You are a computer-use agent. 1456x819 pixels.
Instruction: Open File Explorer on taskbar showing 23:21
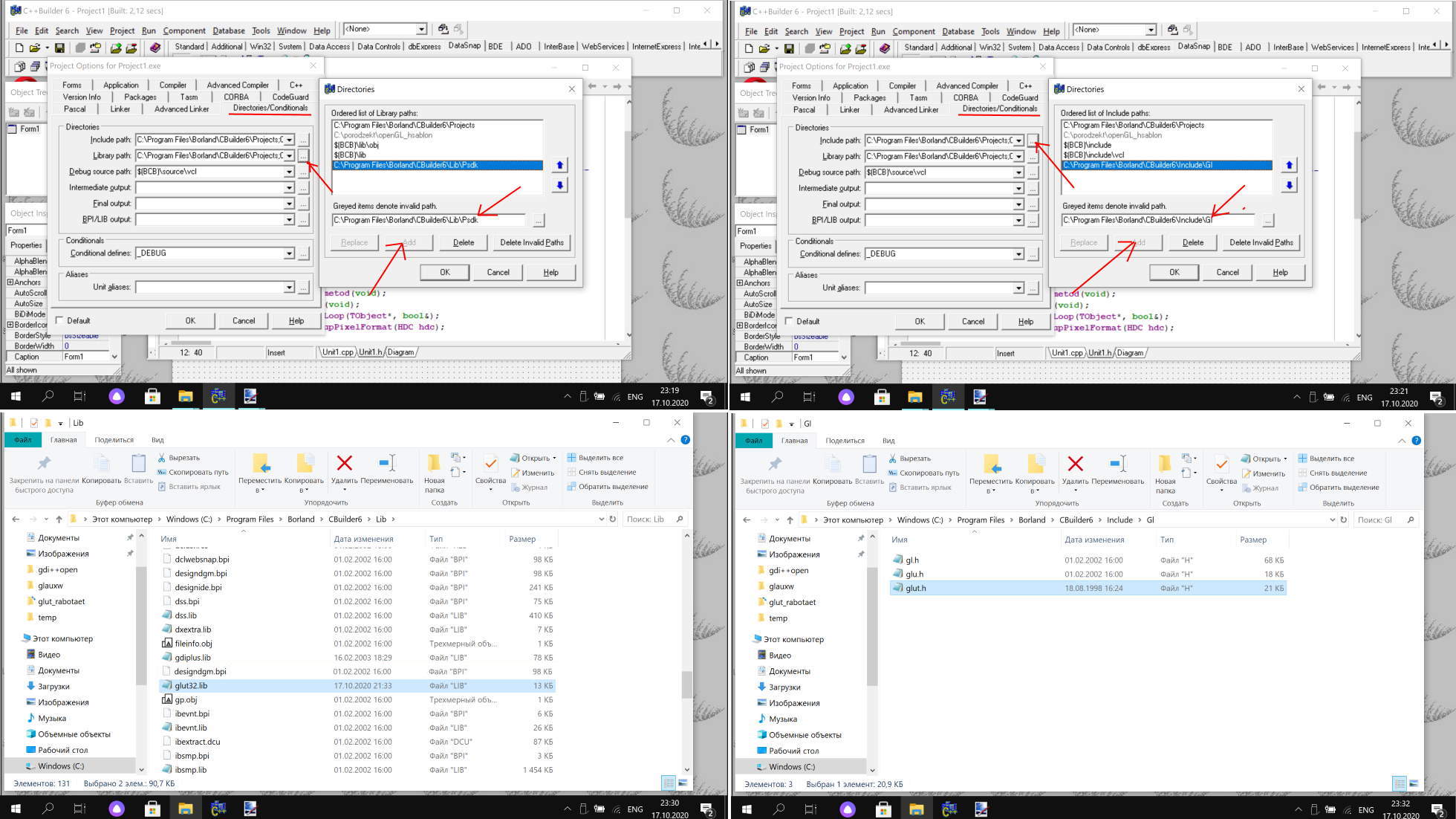pos(914,397)
